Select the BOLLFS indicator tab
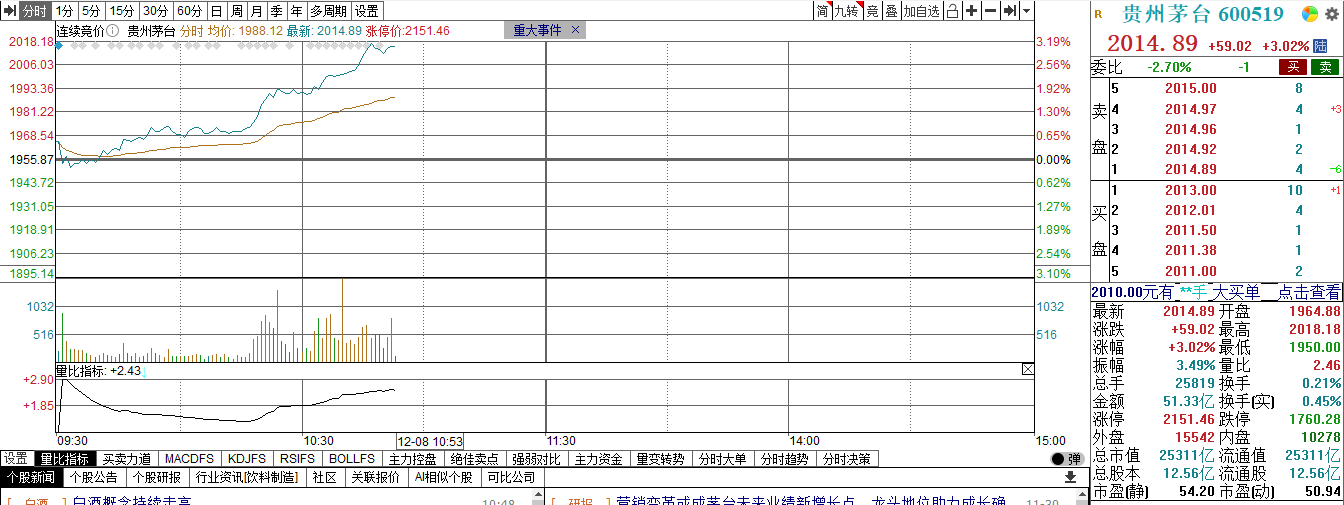This screenshot has height=505, width=1344. [351, 459]
